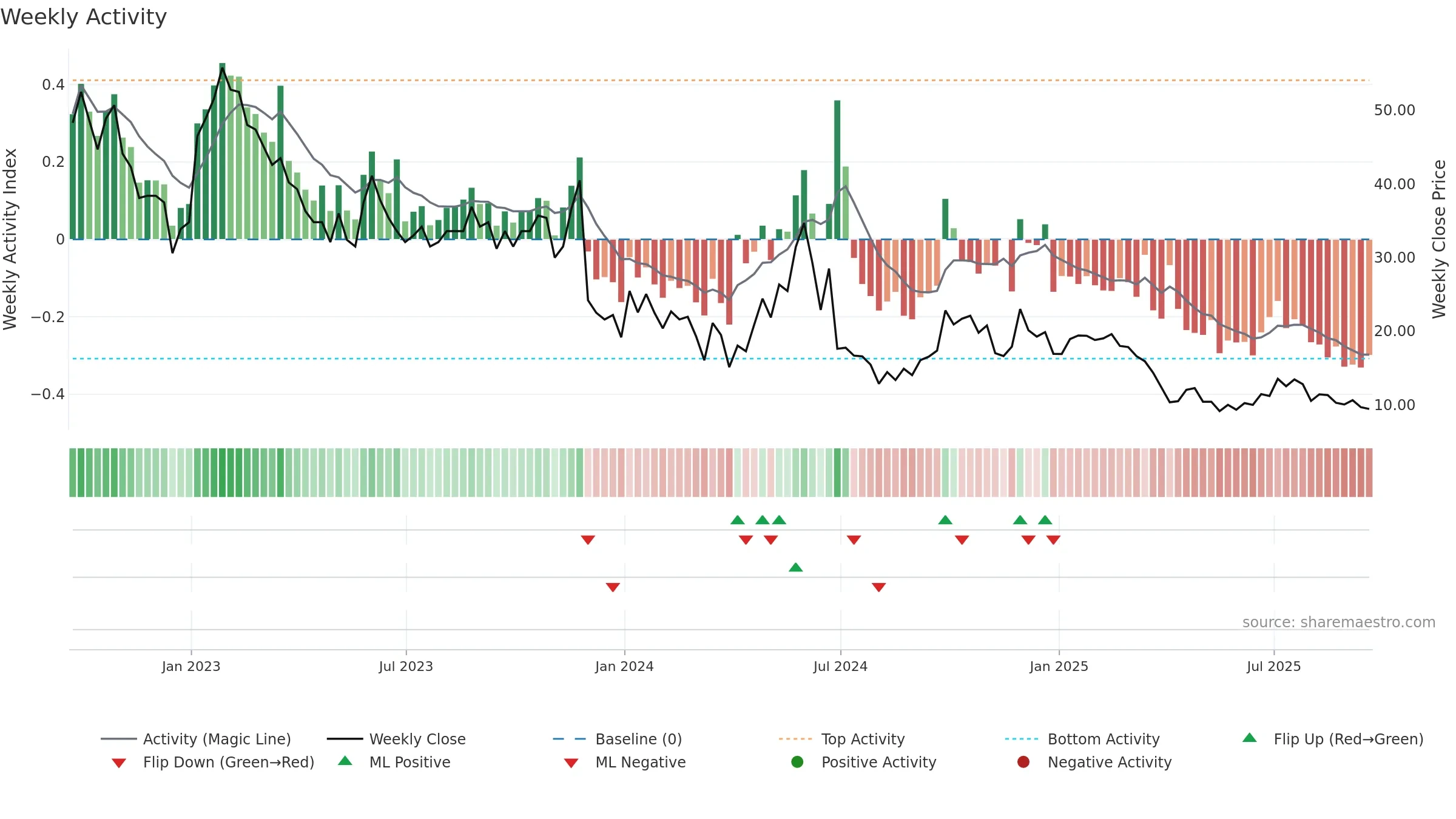The height and width of the screenshot is (819, 1456).
Task: Click the −0.2 activity index tick label
Action: tap(48, 317)
